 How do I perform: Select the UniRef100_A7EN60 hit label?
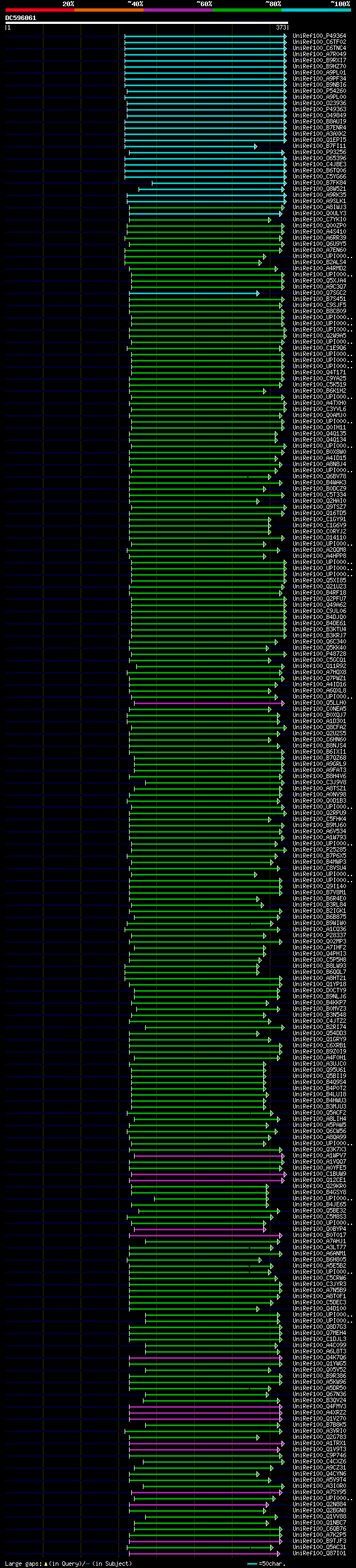tap(319, 250)
